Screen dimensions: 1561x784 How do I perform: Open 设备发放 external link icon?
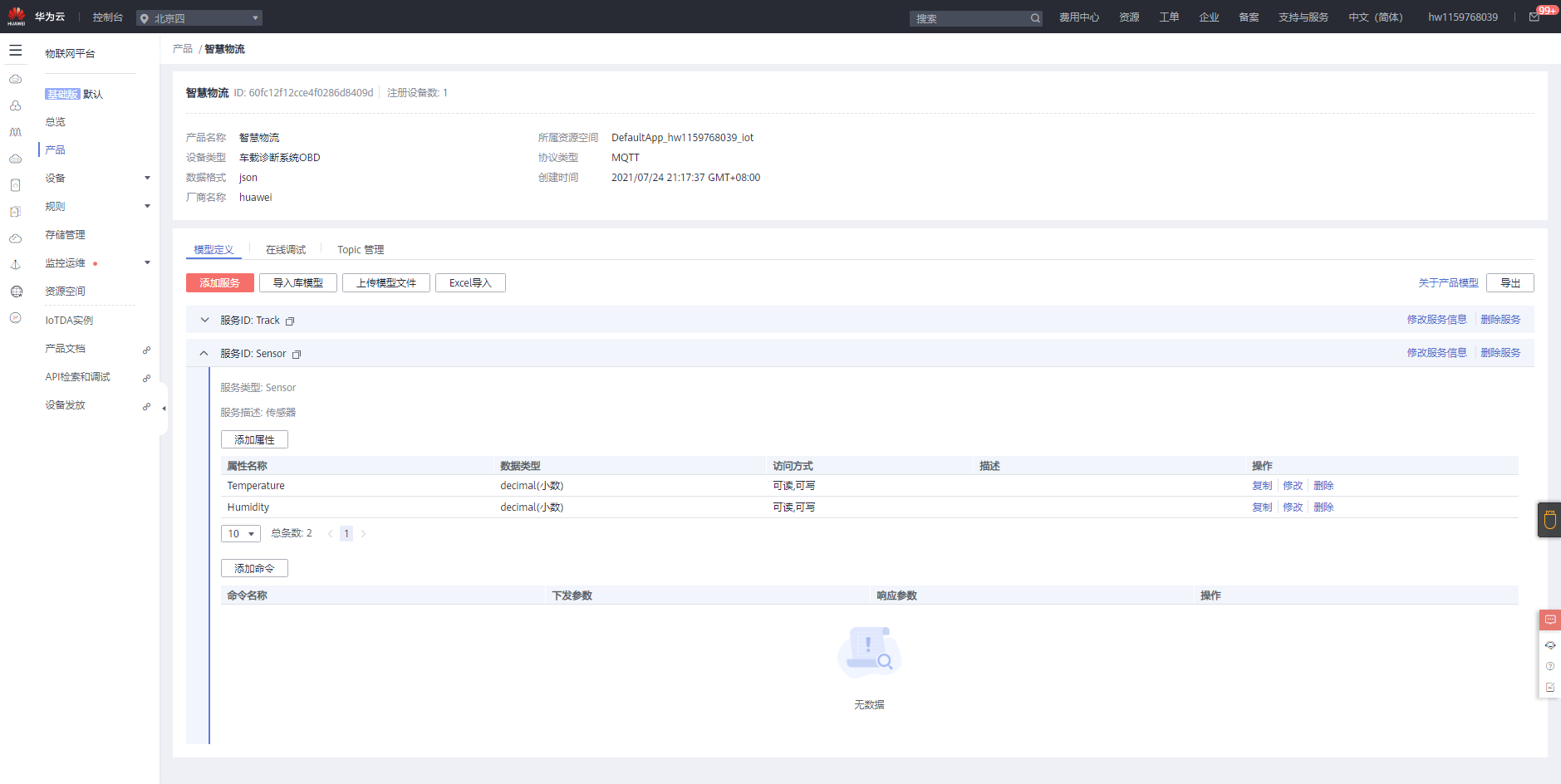click(x=146, y=406)
